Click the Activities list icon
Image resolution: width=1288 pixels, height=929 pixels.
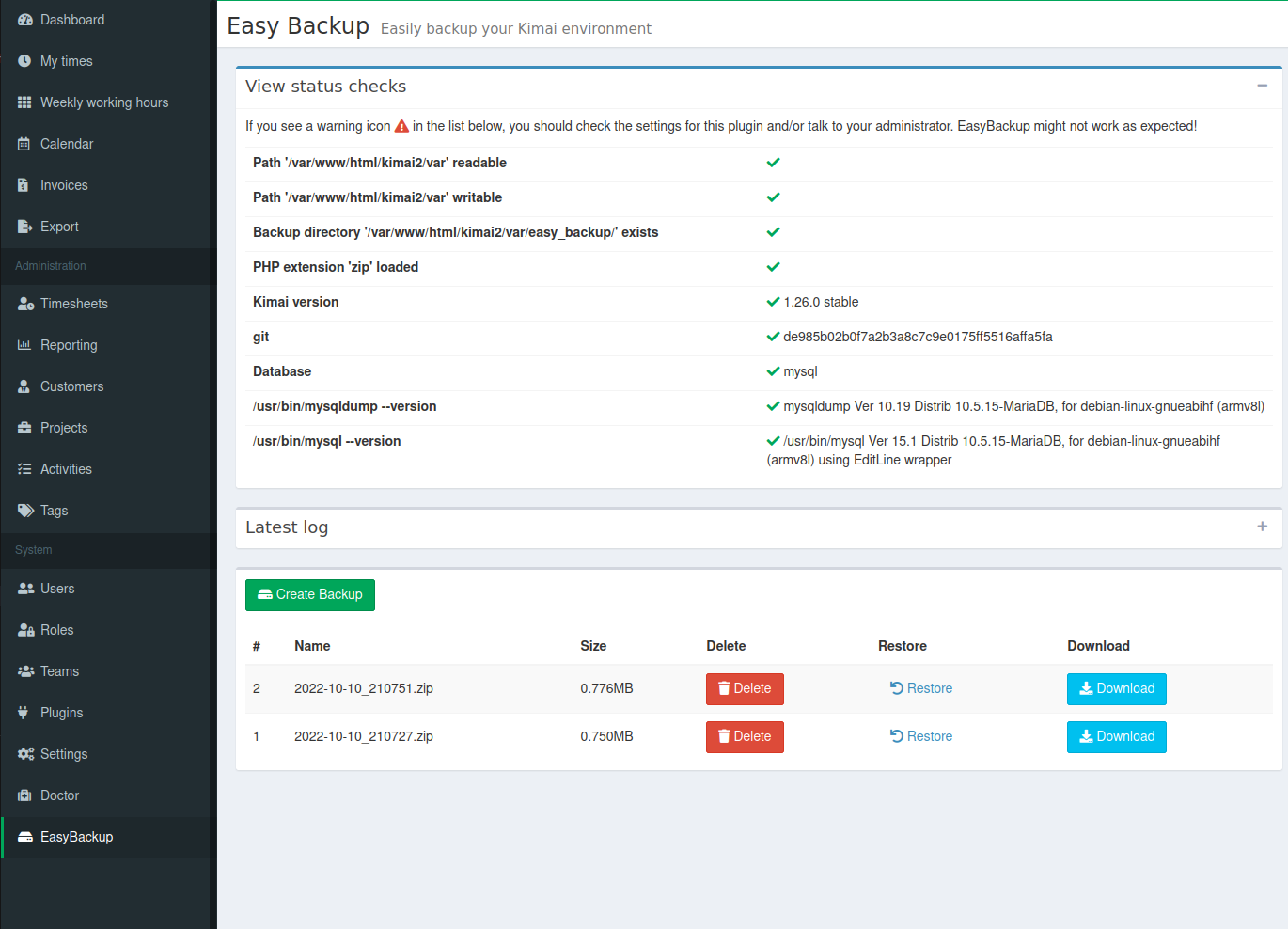click(x=25, y=469)
